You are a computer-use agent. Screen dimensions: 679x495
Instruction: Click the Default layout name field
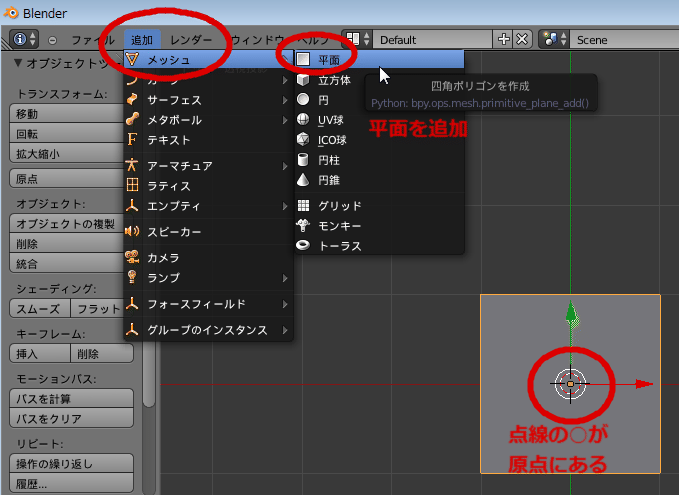[433, 39]
